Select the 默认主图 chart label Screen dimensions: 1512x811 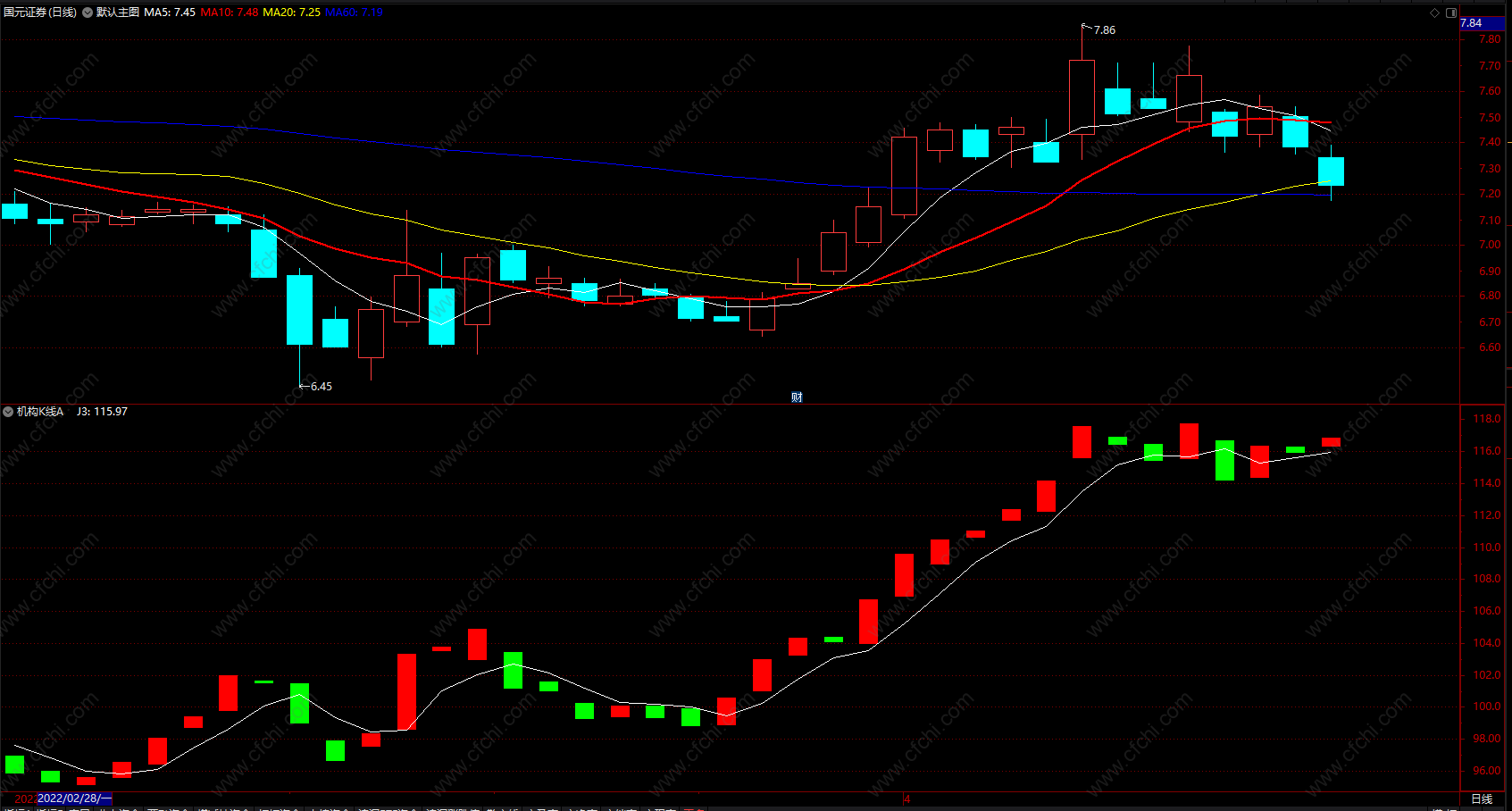(118, 13)
